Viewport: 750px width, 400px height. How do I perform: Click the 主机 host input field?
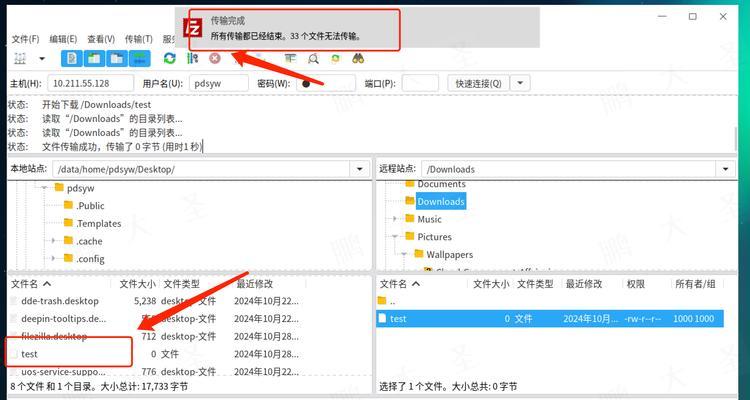tap(90, 83)
